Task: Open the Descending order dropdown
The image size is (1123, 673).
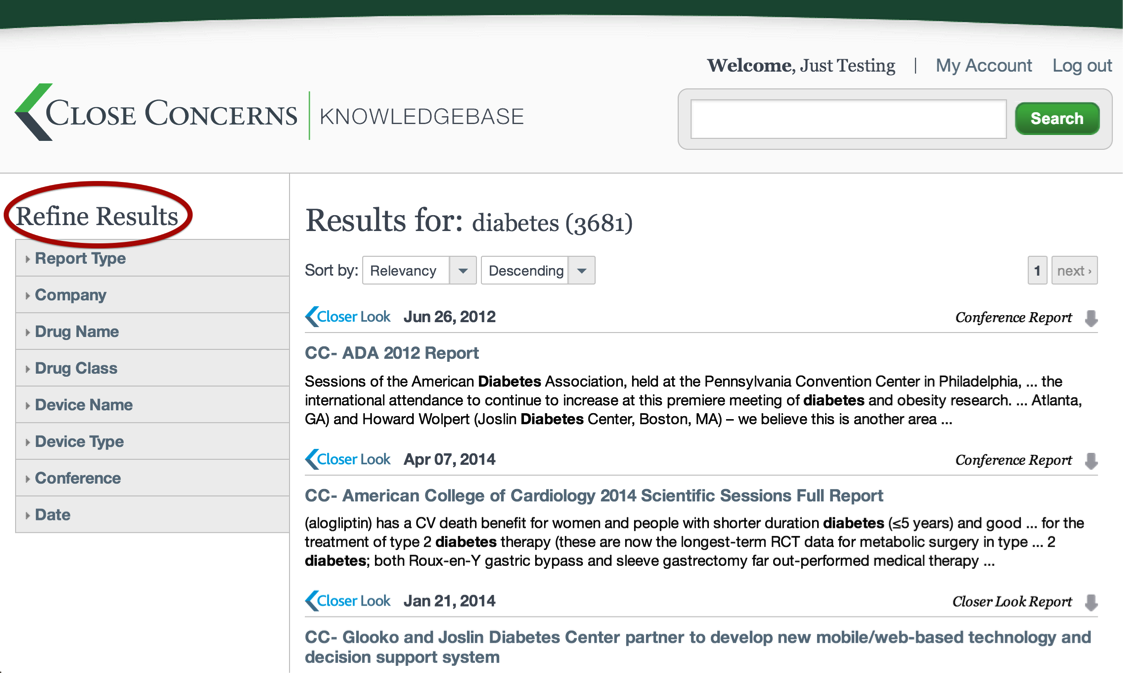Action: click(538, 271)
